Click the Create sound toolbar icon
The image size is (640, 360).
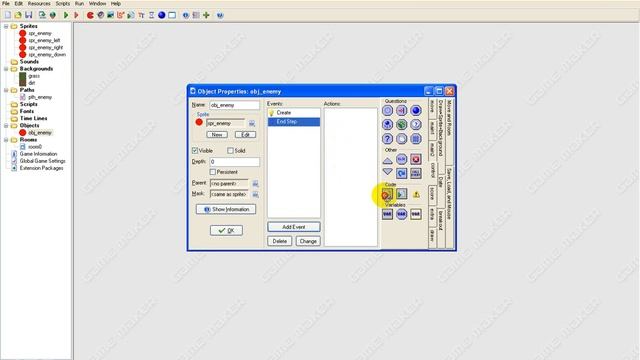coord(100,15)
